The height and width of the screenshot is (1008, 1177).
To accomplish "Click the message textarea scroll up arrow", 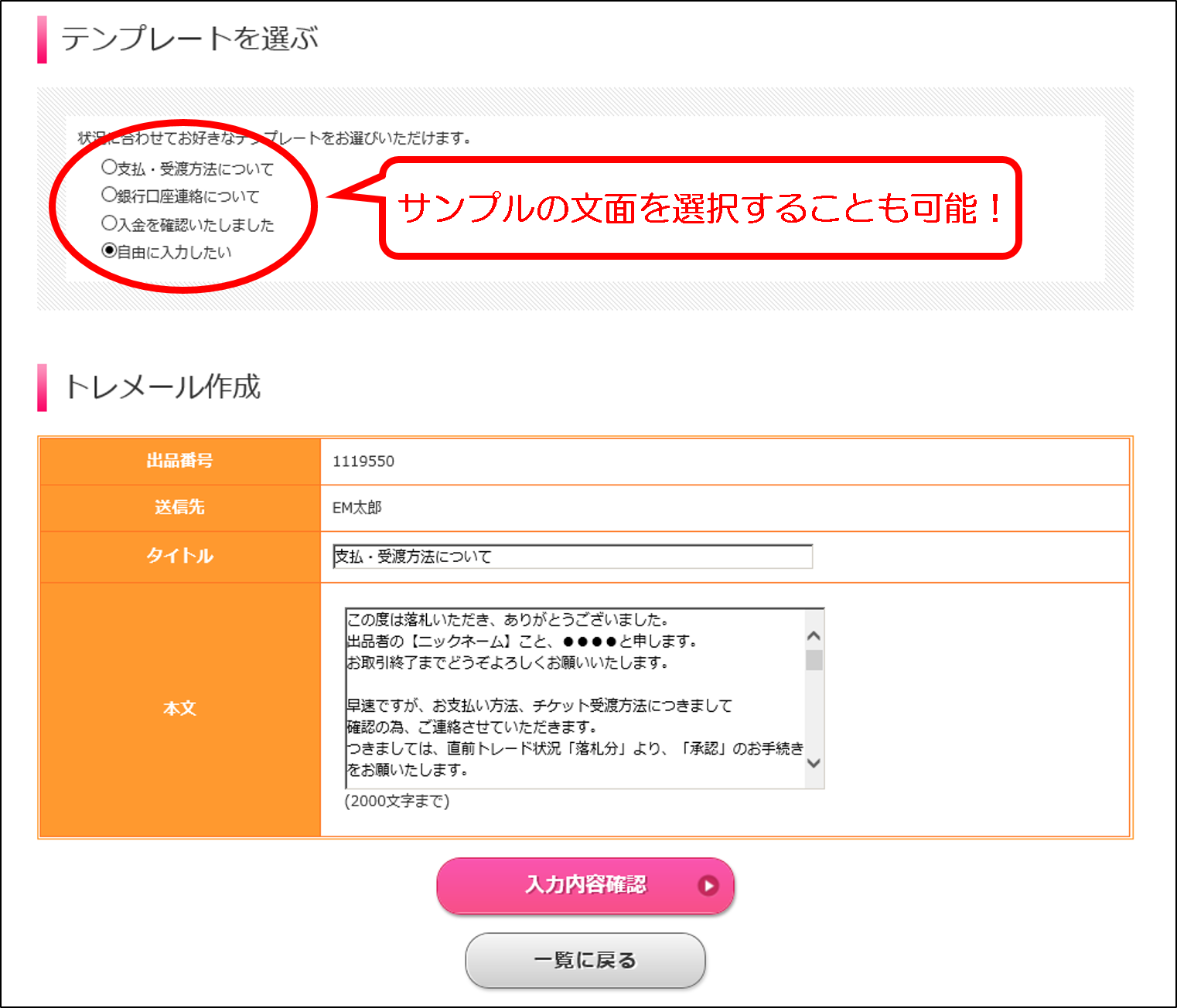I will 814,636.
